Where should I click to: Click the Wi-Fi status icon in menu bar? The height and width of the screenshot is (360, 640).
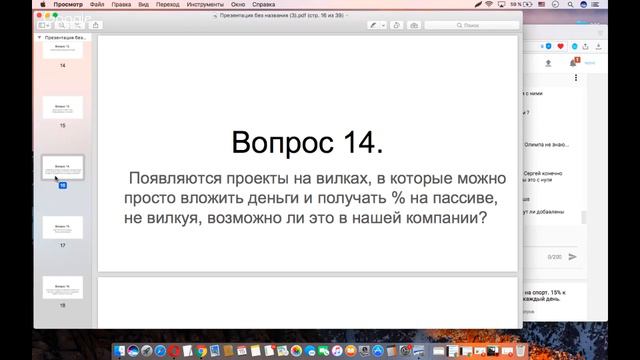coord(489,4)
